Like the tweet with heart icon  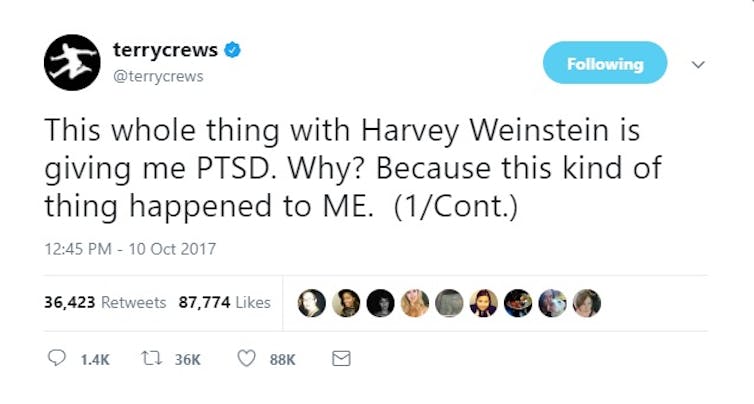[x=247, y=358]
